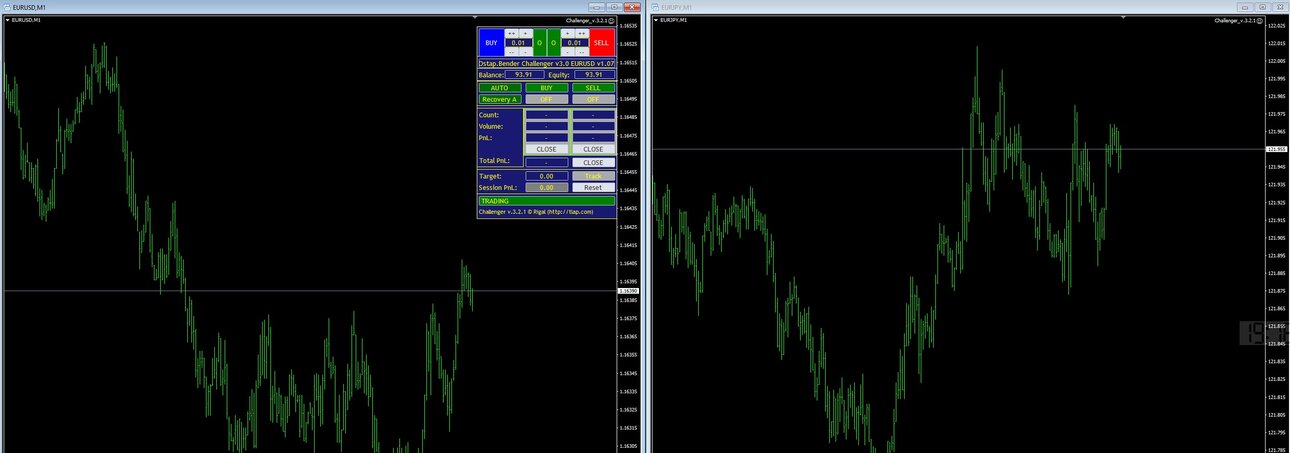Toggle the Recovery A button
Image resolution: width=1290 pixels, height=453 pixels.
pos(499,99)
